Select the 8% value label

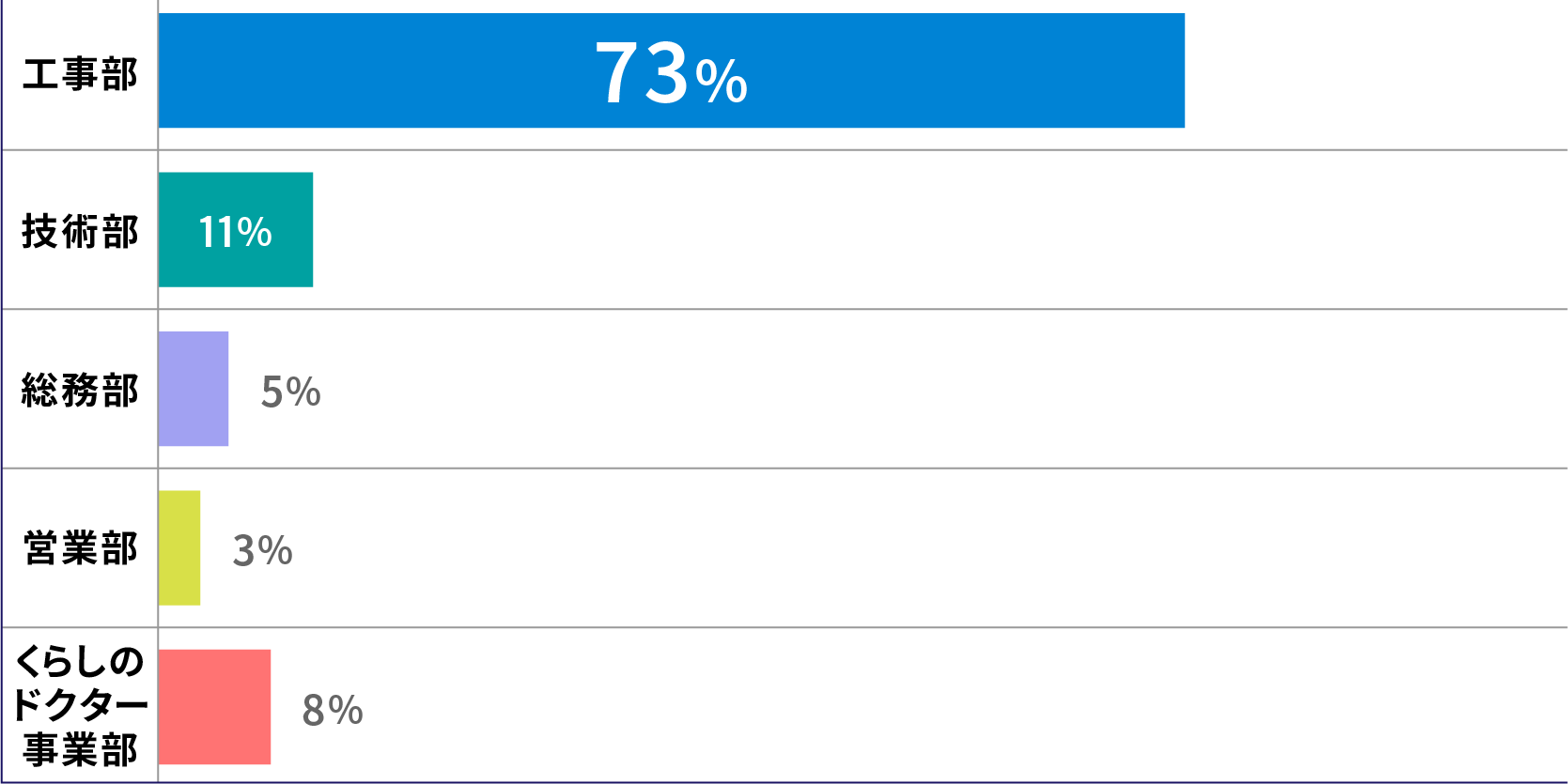[333, 711]
